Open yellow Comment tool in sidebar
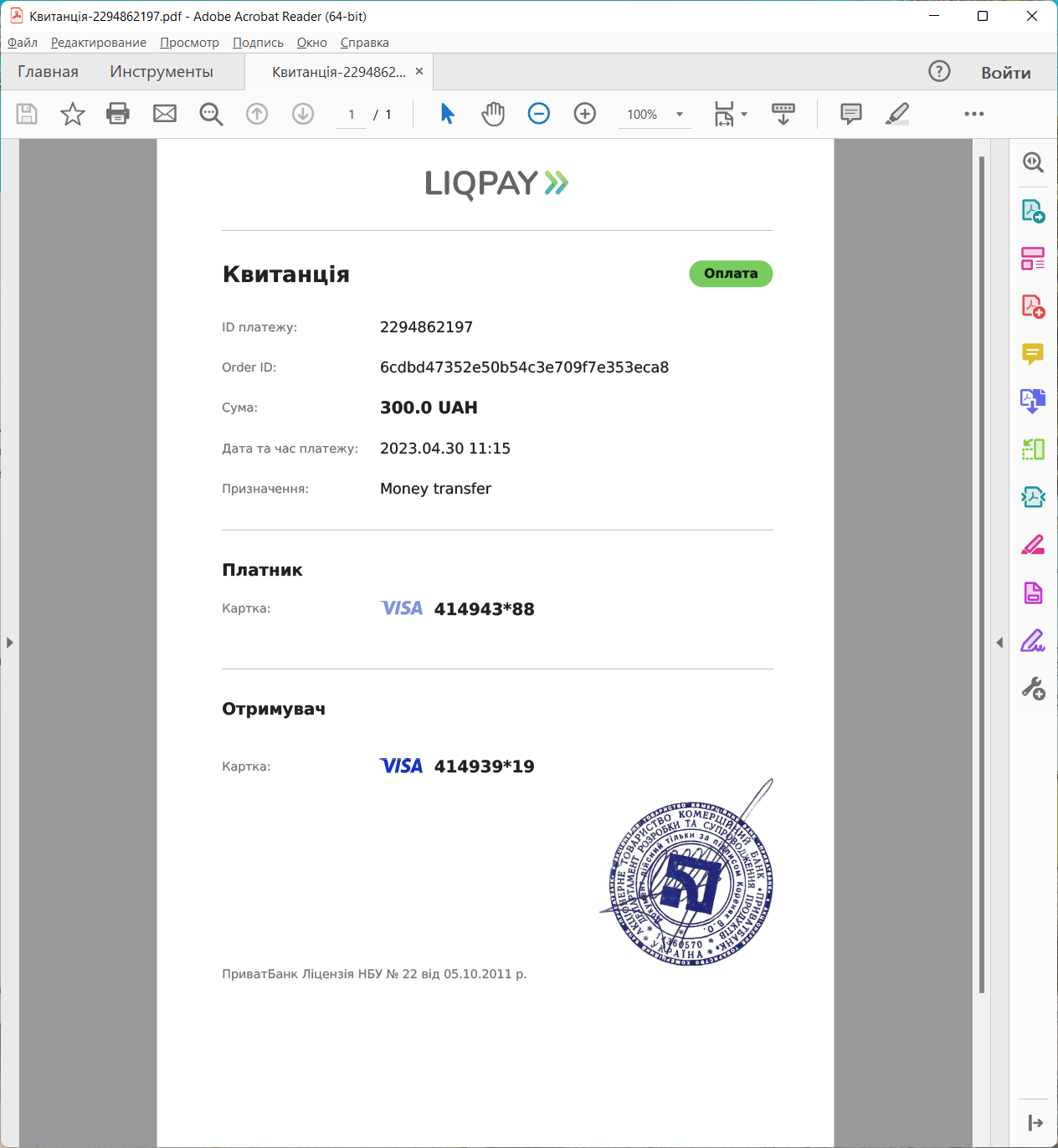The width and height of the screenshot is (1058, 1148). pos(1033,354)
